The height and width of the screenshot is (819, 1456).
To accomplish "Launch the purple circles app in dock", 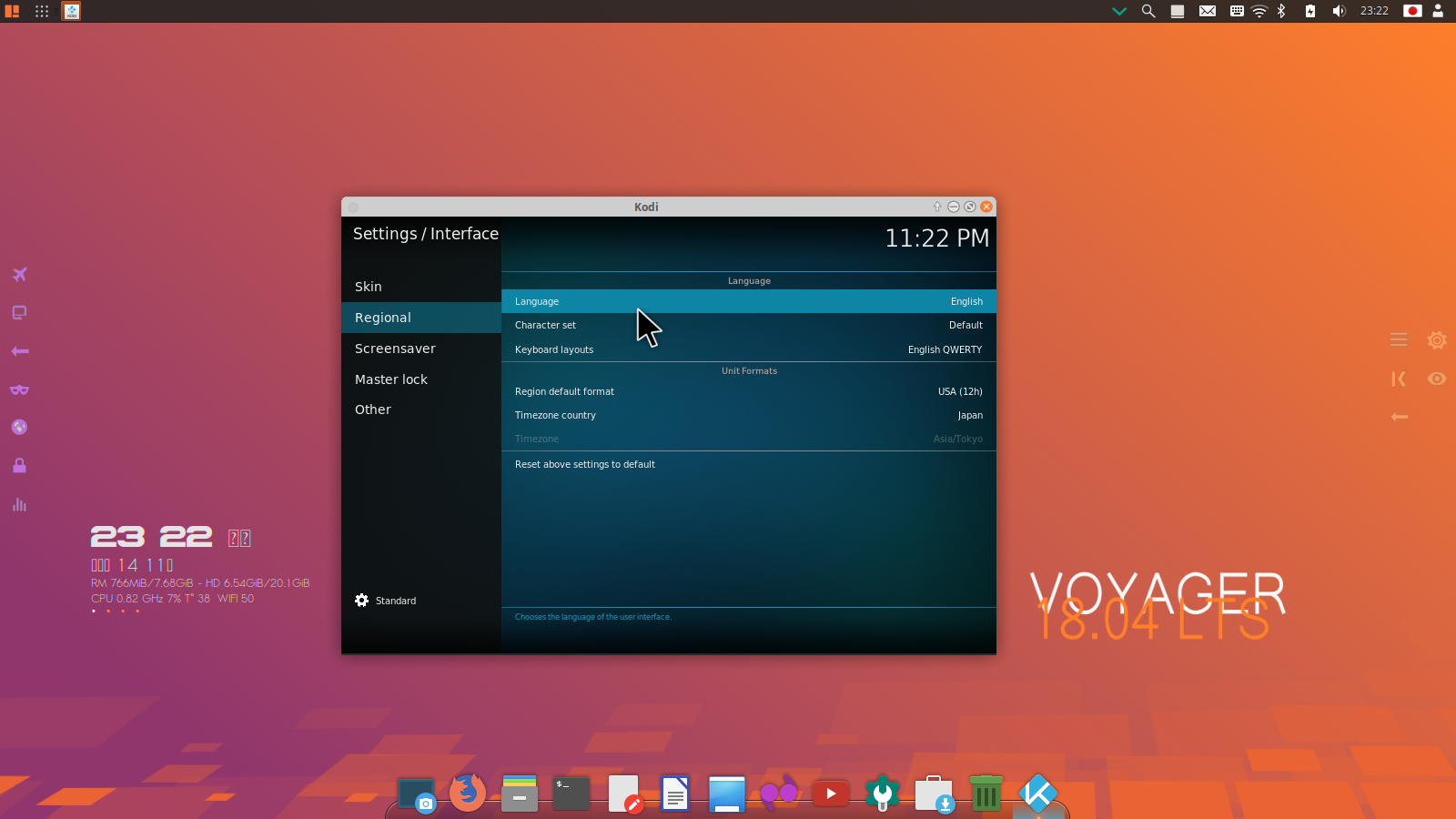I will [779, 794].
